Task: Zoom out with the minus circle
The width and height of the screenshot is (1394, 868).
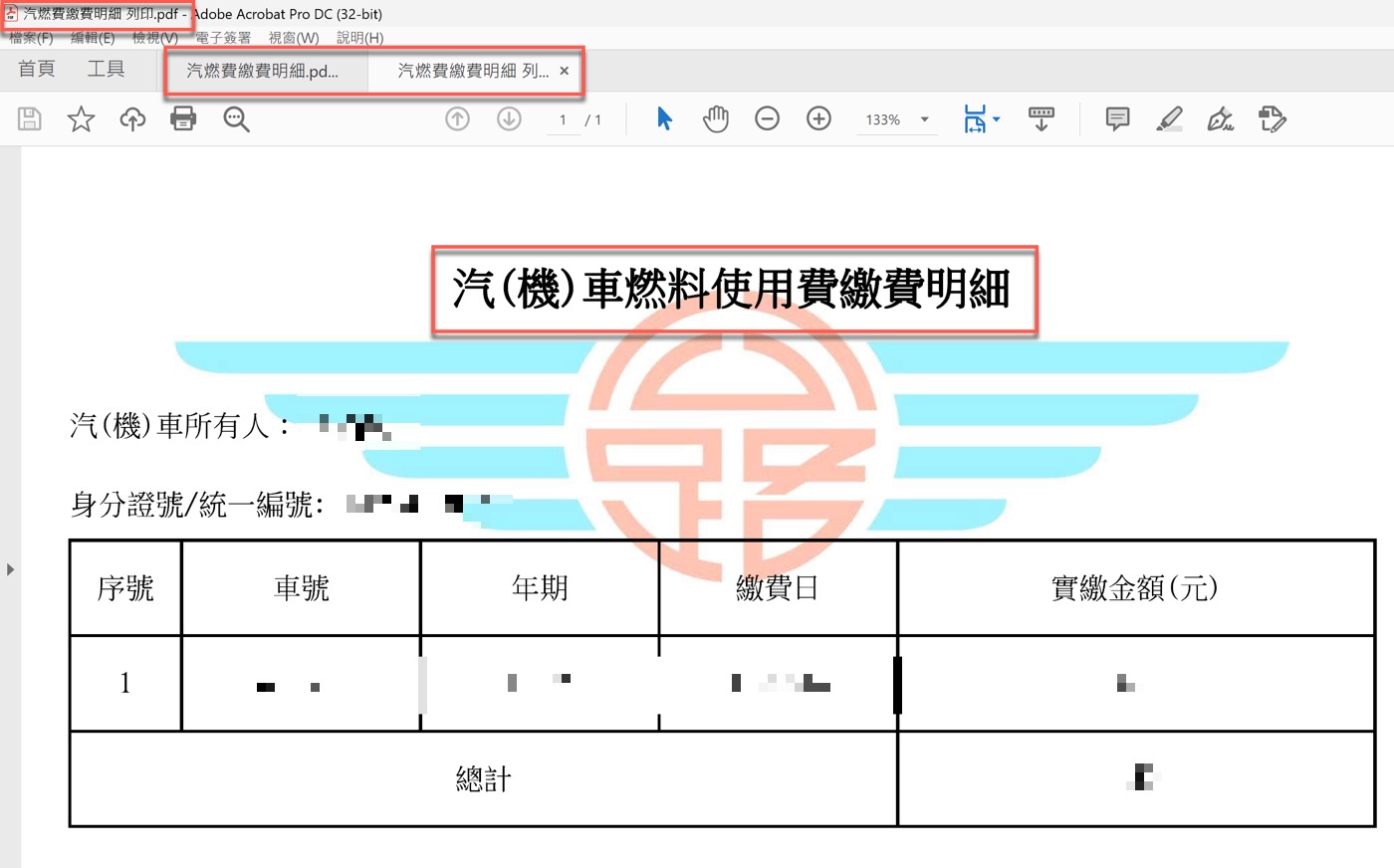Action: click(x=767, y=119)
